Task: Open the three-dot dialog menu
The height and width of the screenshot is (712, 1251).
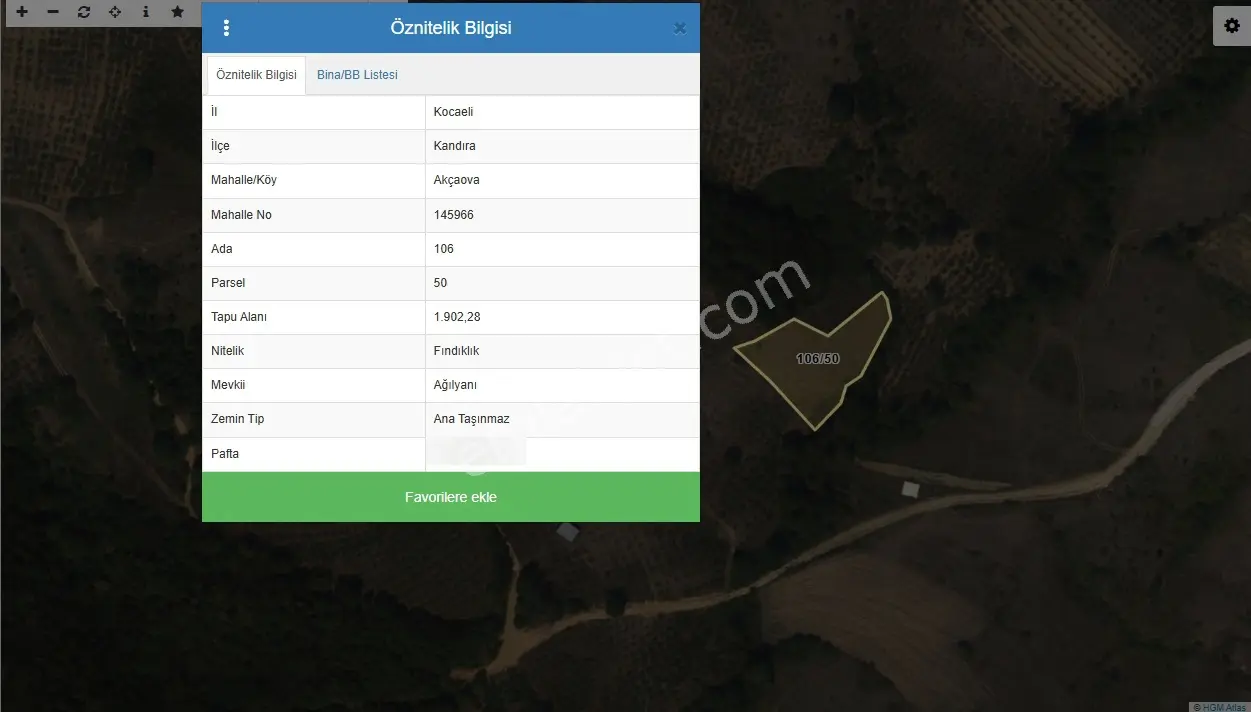Action: coord(226,28)
